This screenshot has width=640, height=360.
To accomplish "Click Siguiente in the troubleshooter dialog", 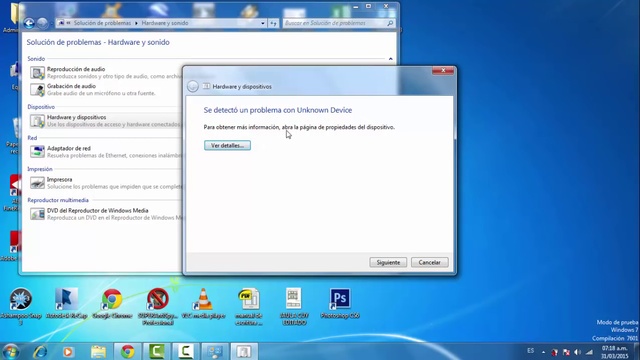I will (x=388, y=262).
